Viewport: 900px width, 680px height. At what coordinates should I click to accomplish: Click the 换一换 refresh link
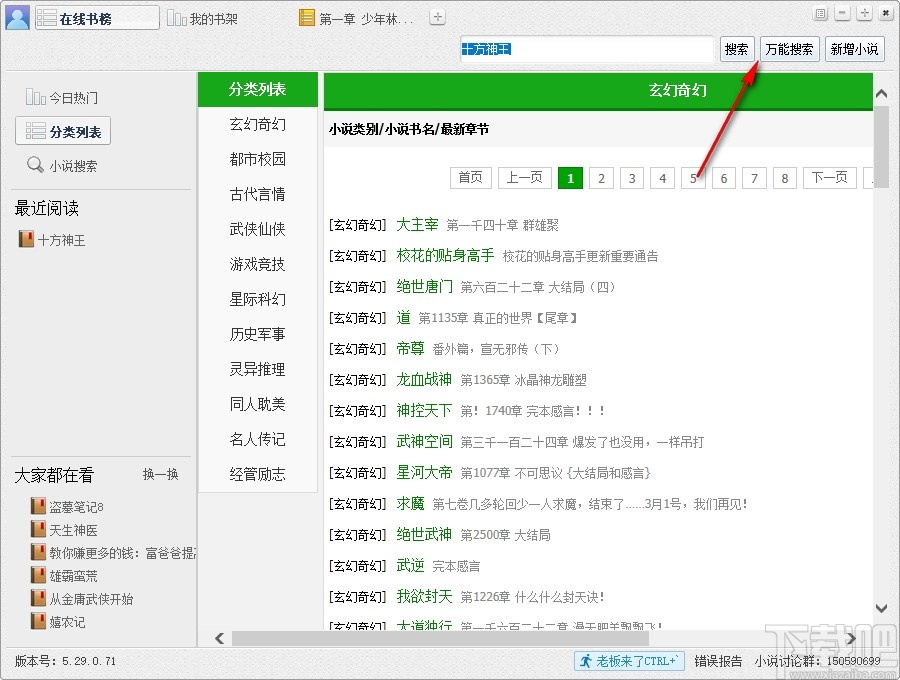coord(160,475)
